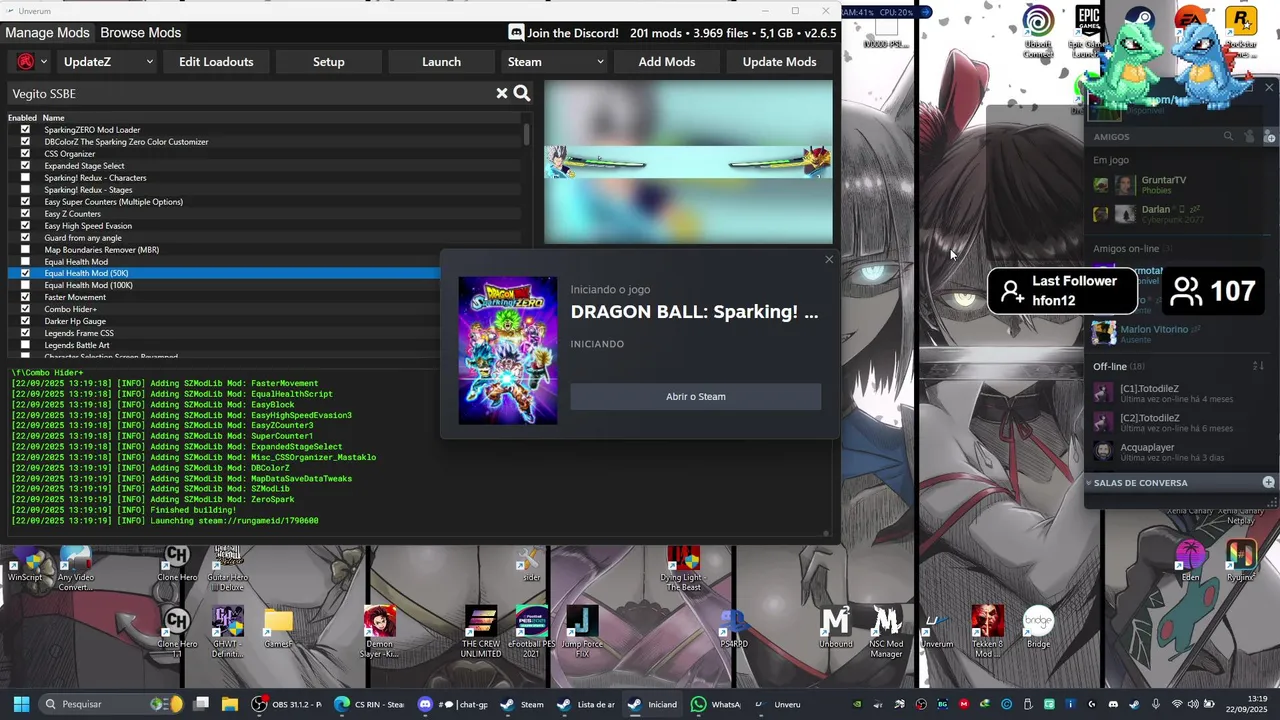
Task: Open Discord tray icon
Action: click(1113, 704)
